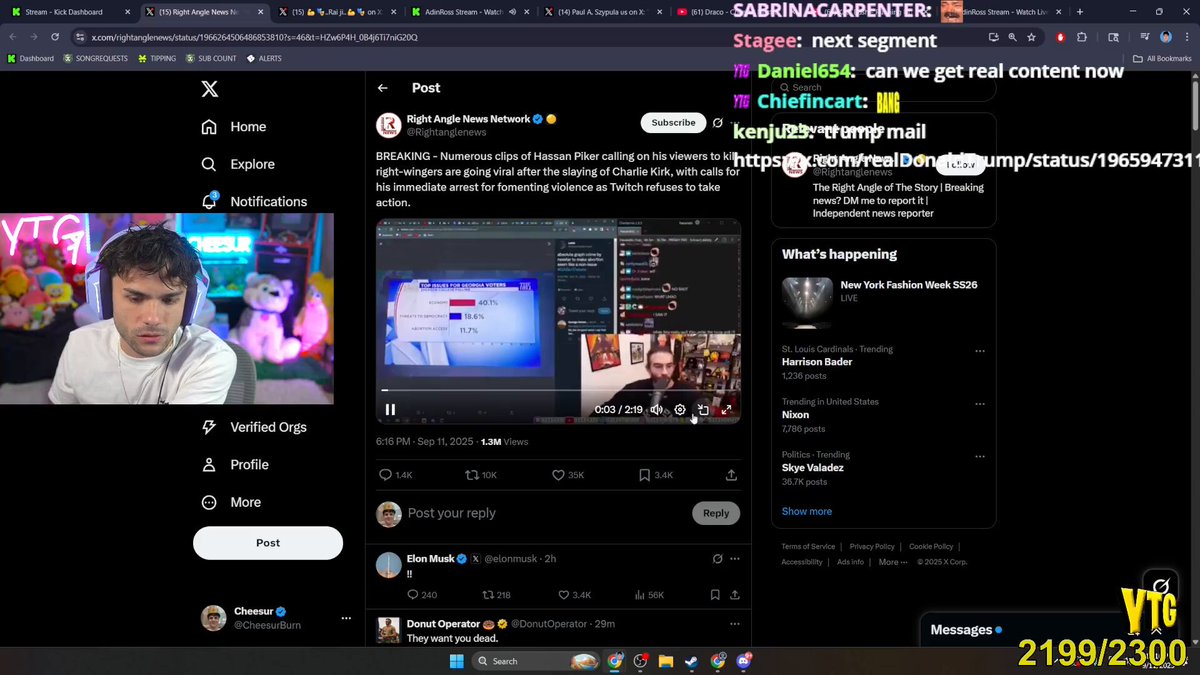The image size is (1200, 675).
Task: Repost Elon Musk's comment (218)
Action: tap(496, 595)
